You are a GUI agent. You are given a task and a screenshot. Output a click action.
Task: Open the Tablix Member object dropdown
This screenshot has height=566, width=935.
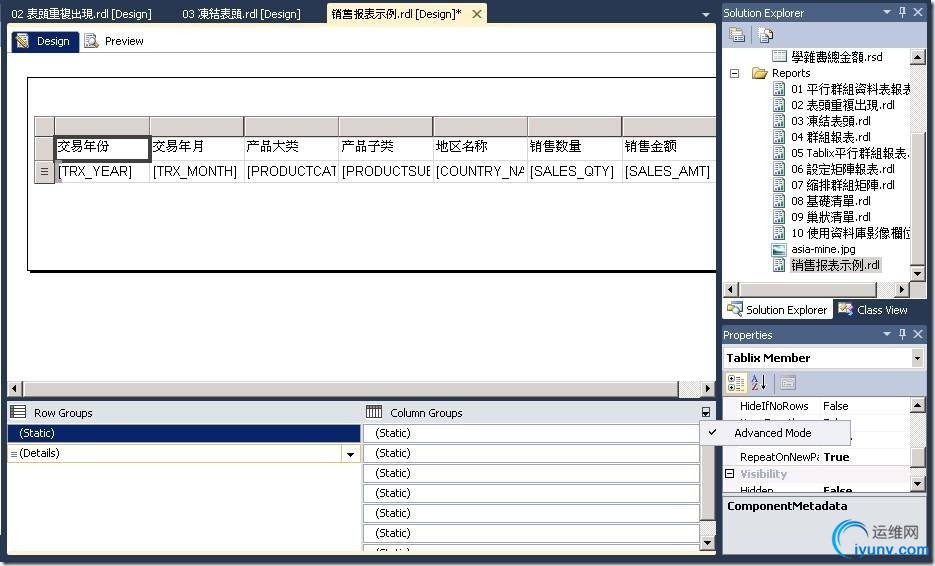pyautogui.click(x=917, y=358)
